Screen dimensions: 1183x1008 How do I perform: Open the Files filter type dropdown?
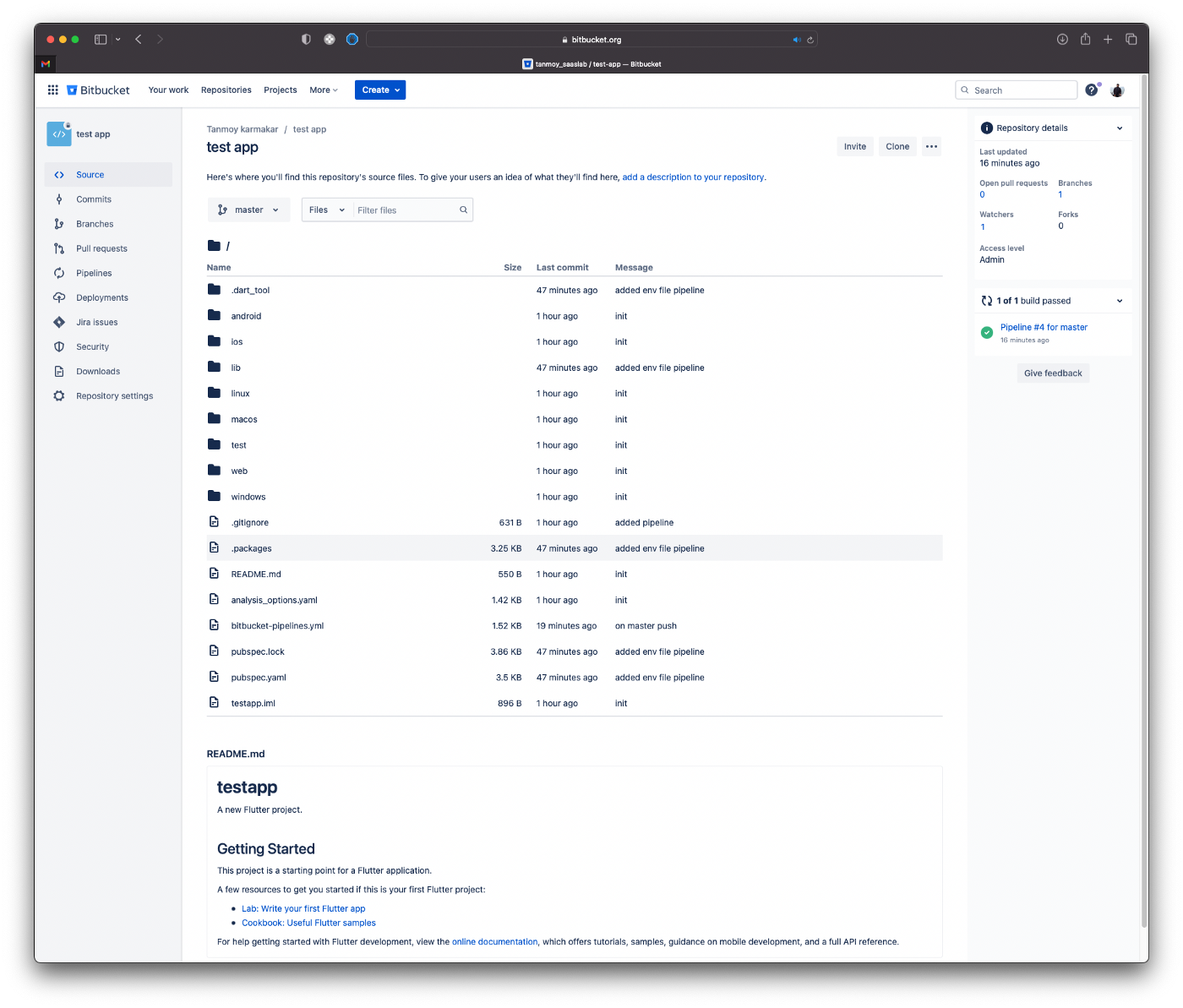pyautogui.click(x=326, y=210)
